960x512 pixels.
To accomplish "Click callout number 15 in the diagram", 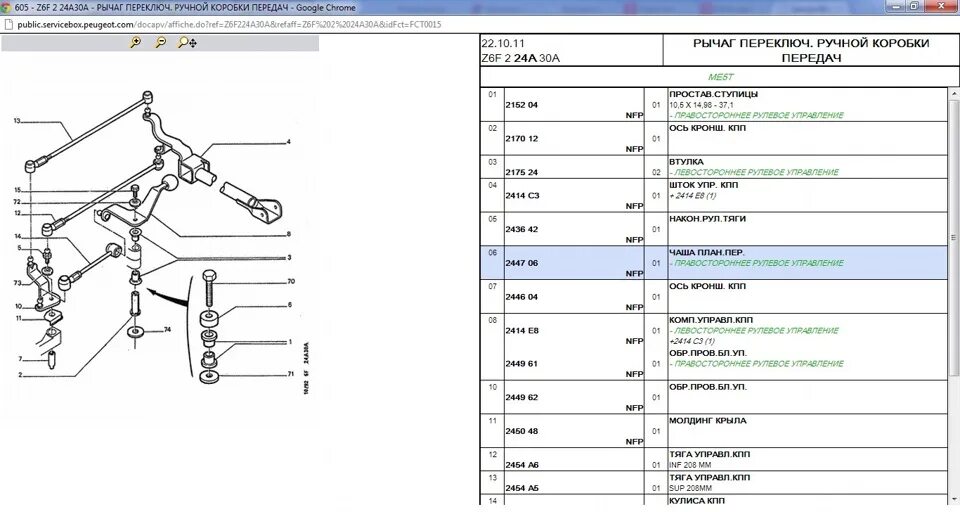I will (17, 190).
